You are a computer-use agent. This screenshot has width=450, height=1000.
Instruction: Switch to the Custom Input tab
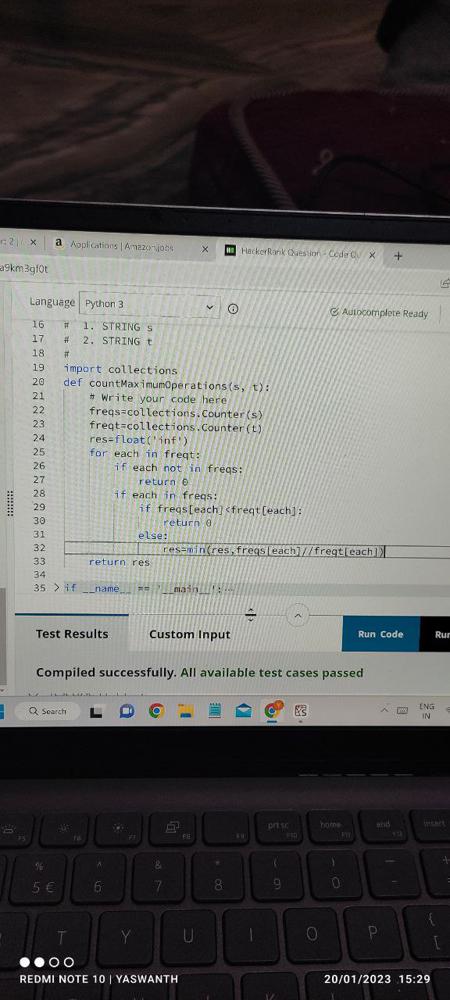[189, 635]
